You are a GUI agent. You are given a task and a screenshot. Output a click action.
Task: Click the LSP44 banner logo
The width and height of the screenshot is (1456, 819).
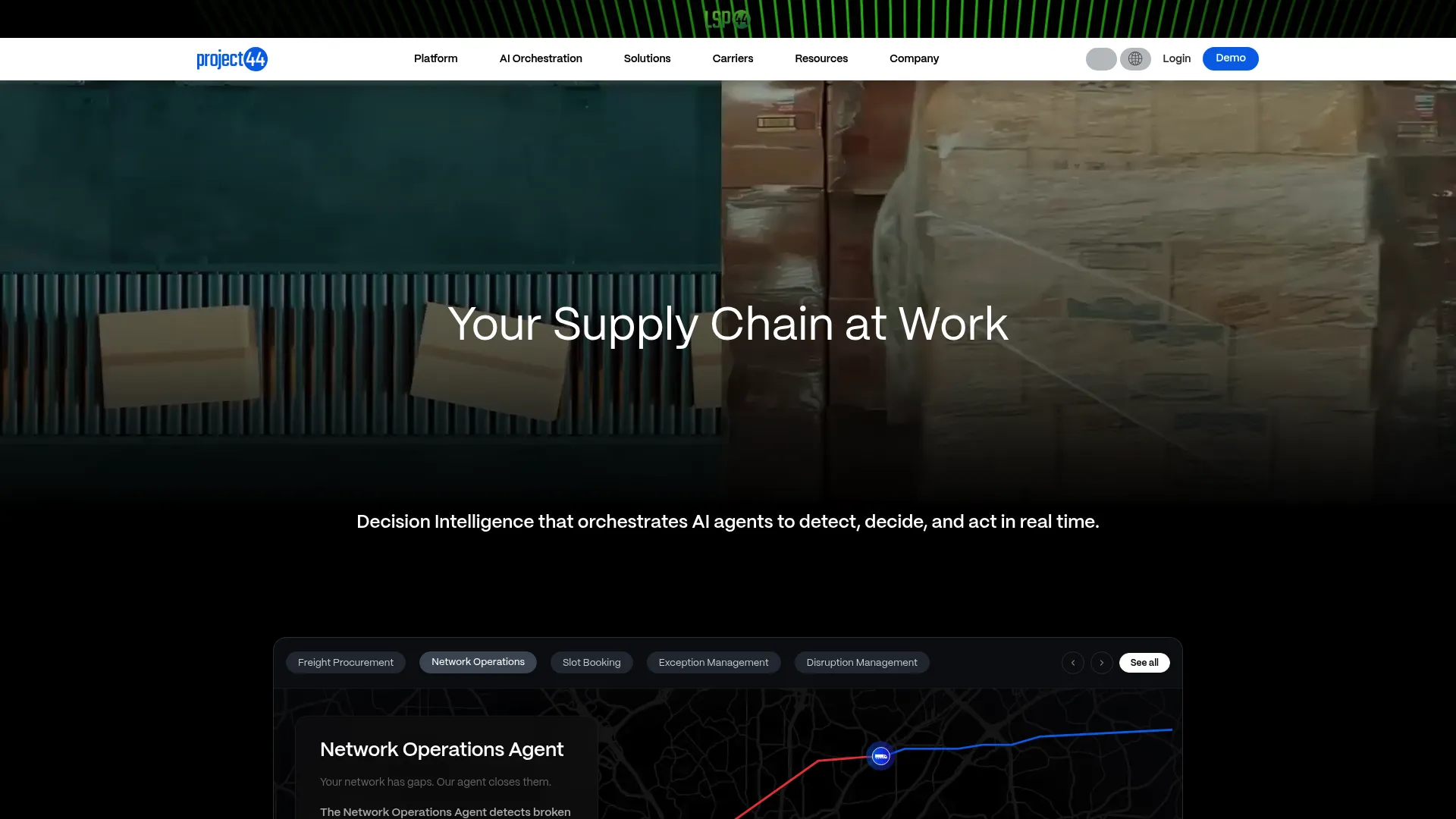[727, 19]
